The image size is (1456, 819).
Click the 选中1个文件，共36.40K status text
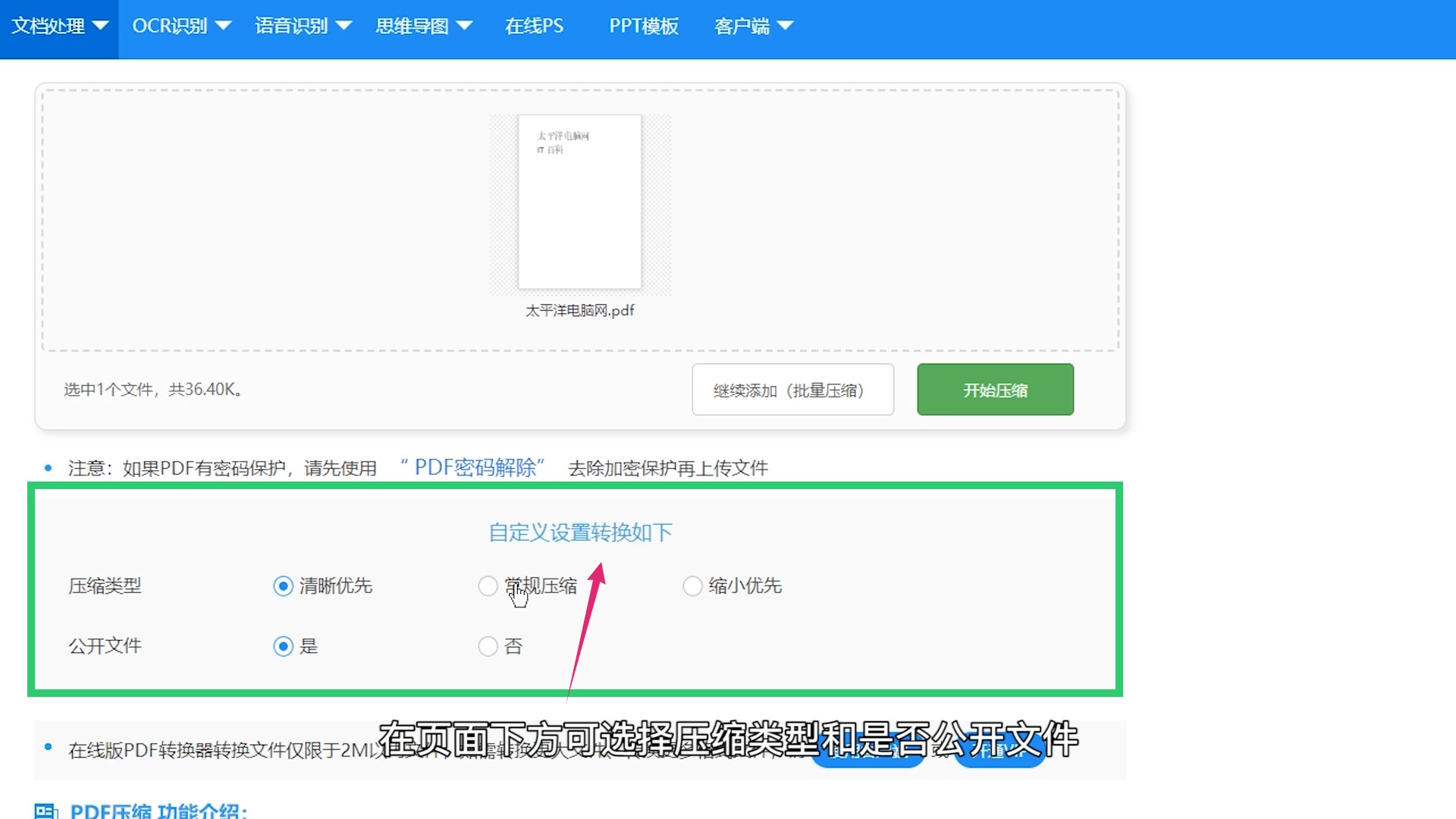[154, 390]
